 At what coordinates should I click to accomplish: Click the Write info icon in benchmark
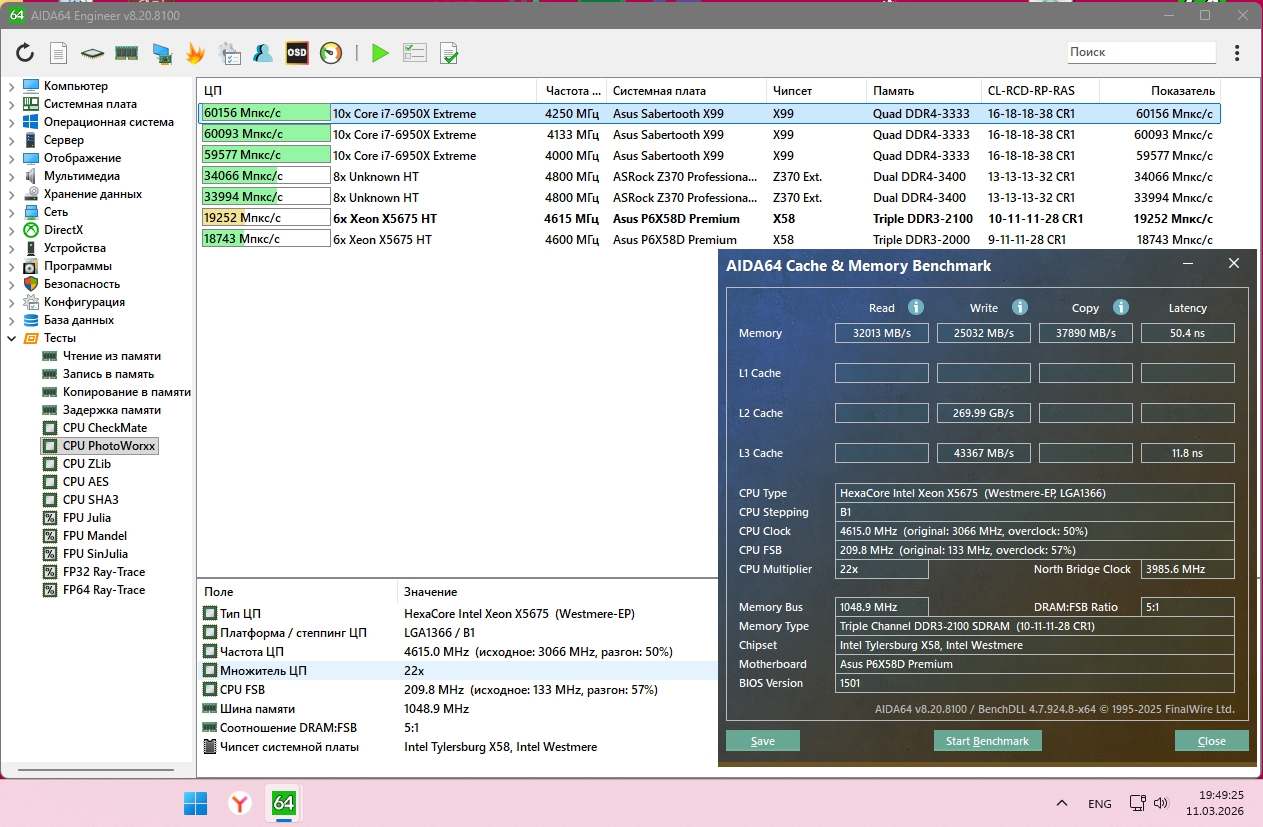pos(1020,308)
